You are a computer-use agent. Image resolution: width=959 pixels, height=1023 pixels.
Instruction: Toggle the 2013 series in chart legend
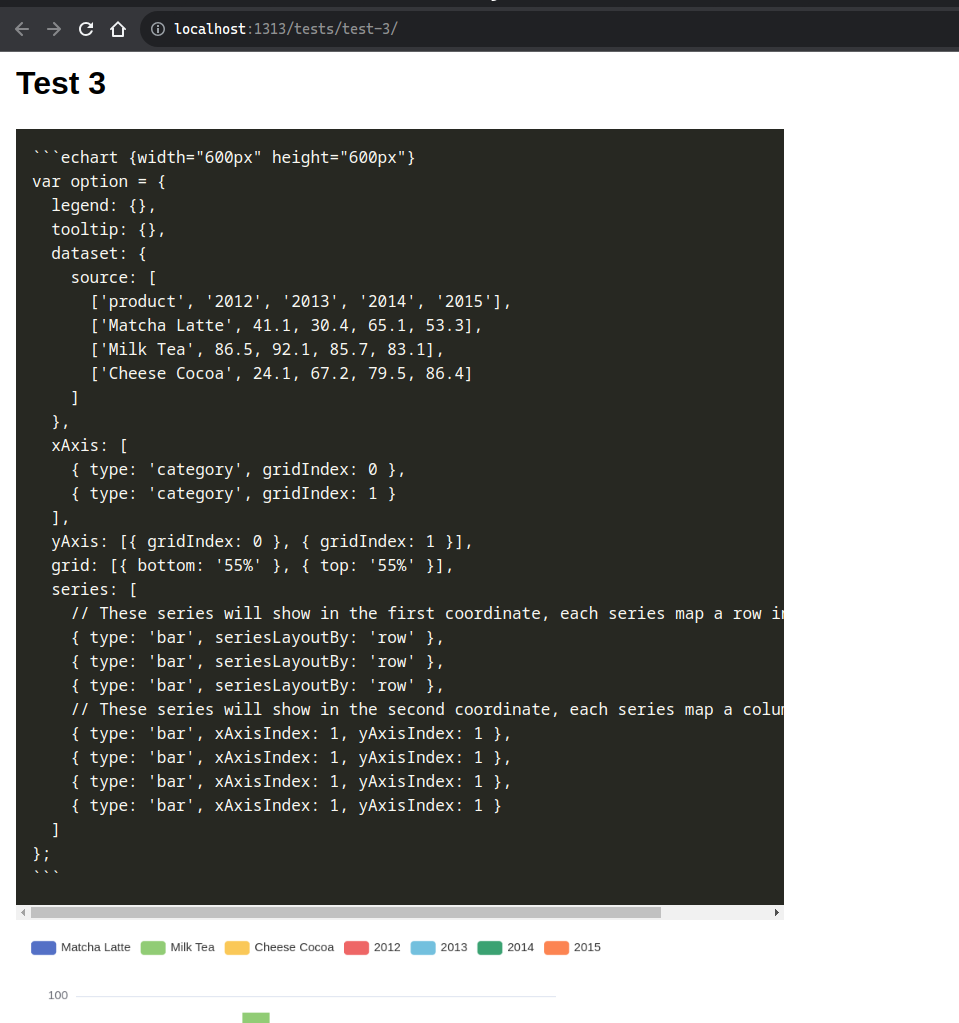[x=439, y=947]
